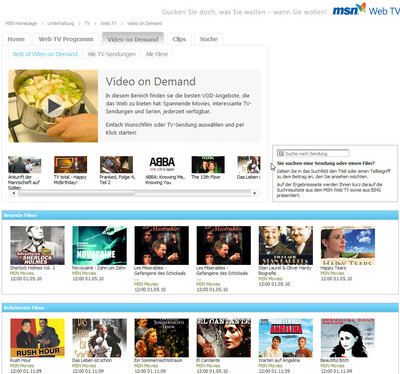Focus the Suche nach Sendung search field

(313, 154)
